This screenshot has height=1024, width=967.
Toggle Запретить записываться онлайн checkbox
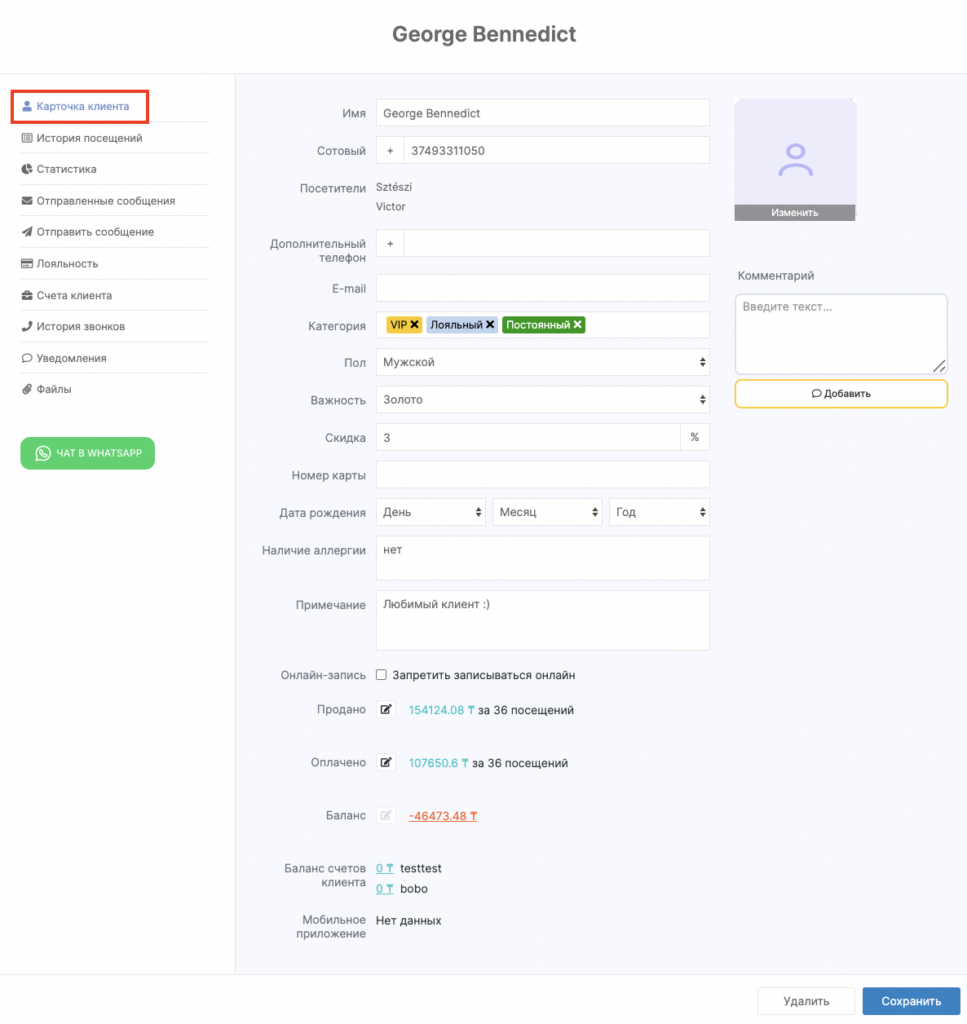tap(381, 675)
